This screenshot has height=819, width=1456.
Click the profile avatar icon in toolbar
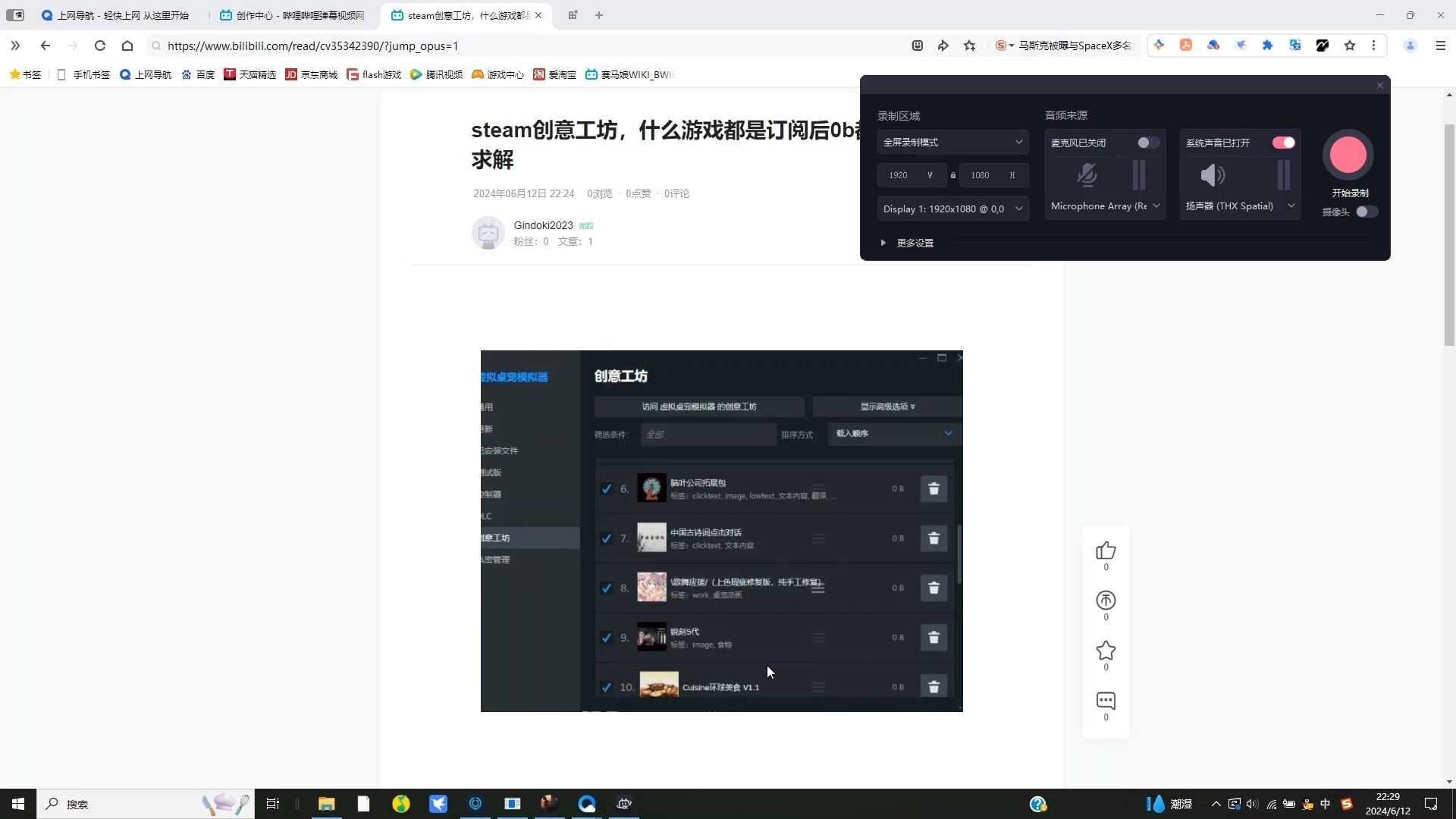click(1410, 45)
